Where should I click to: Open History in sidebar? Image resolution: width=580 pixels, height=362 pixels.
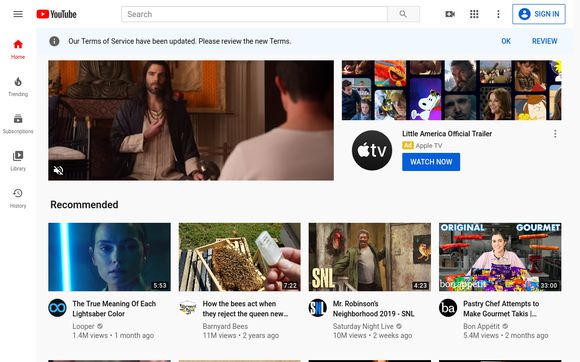[18, 198]
